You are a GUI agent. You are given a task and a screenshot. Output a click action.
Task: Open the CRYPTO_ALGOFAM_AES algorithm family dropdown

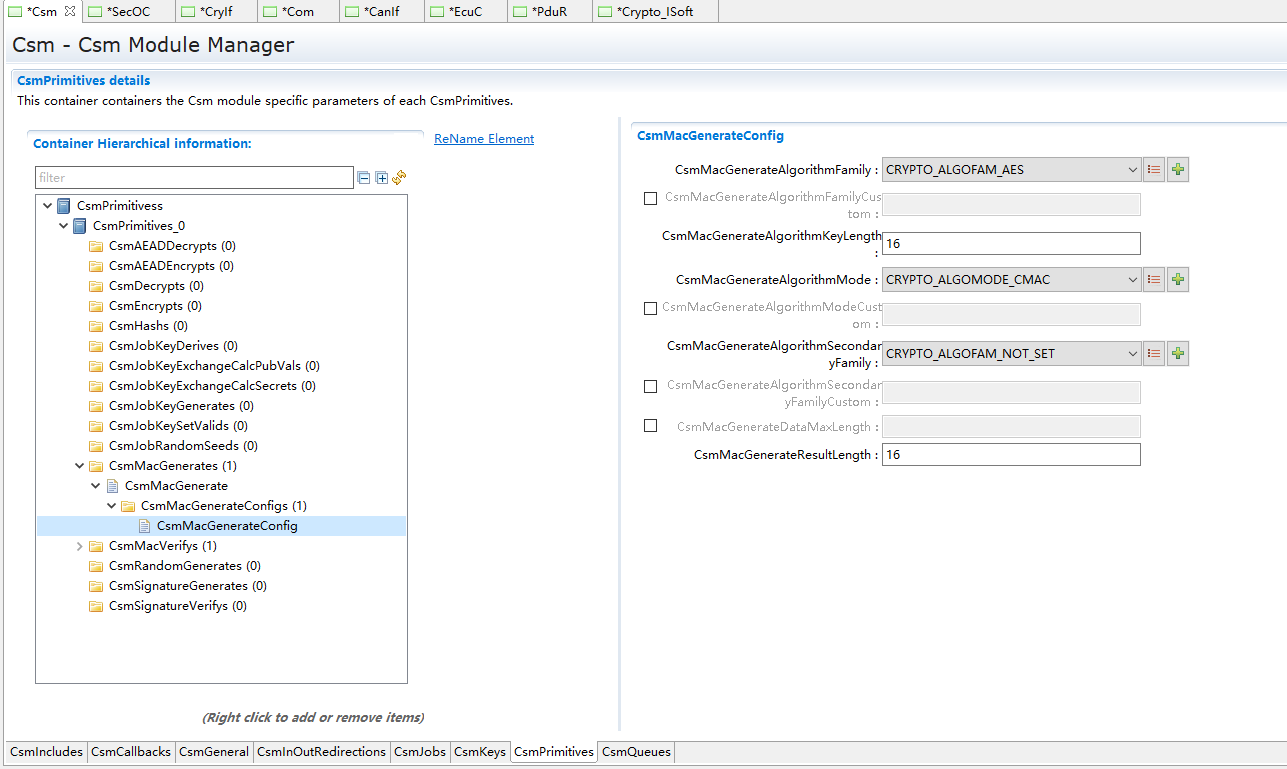(1010, 170)
